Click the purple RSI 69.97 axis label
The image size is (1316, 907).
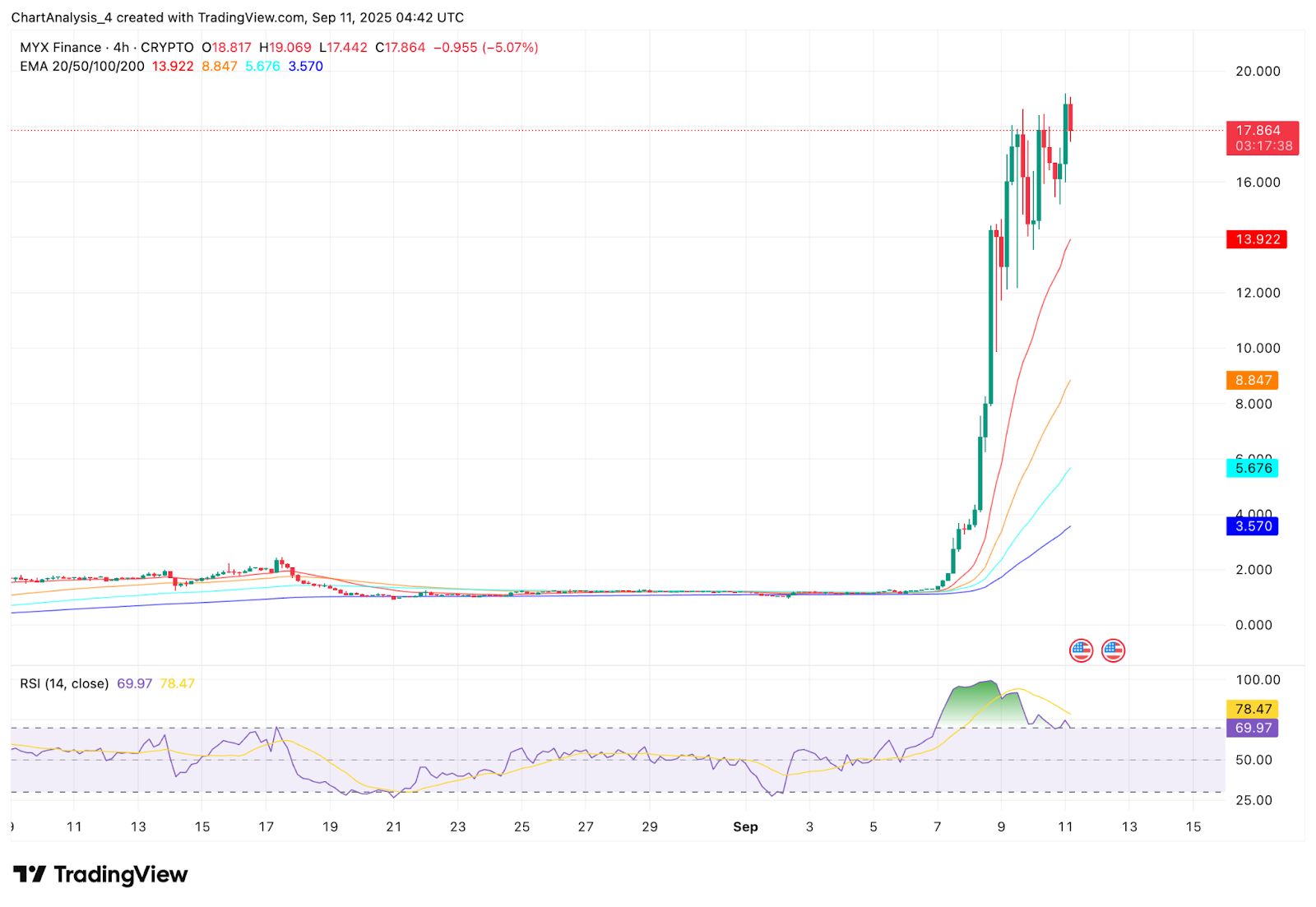[x=1252, y=728]
